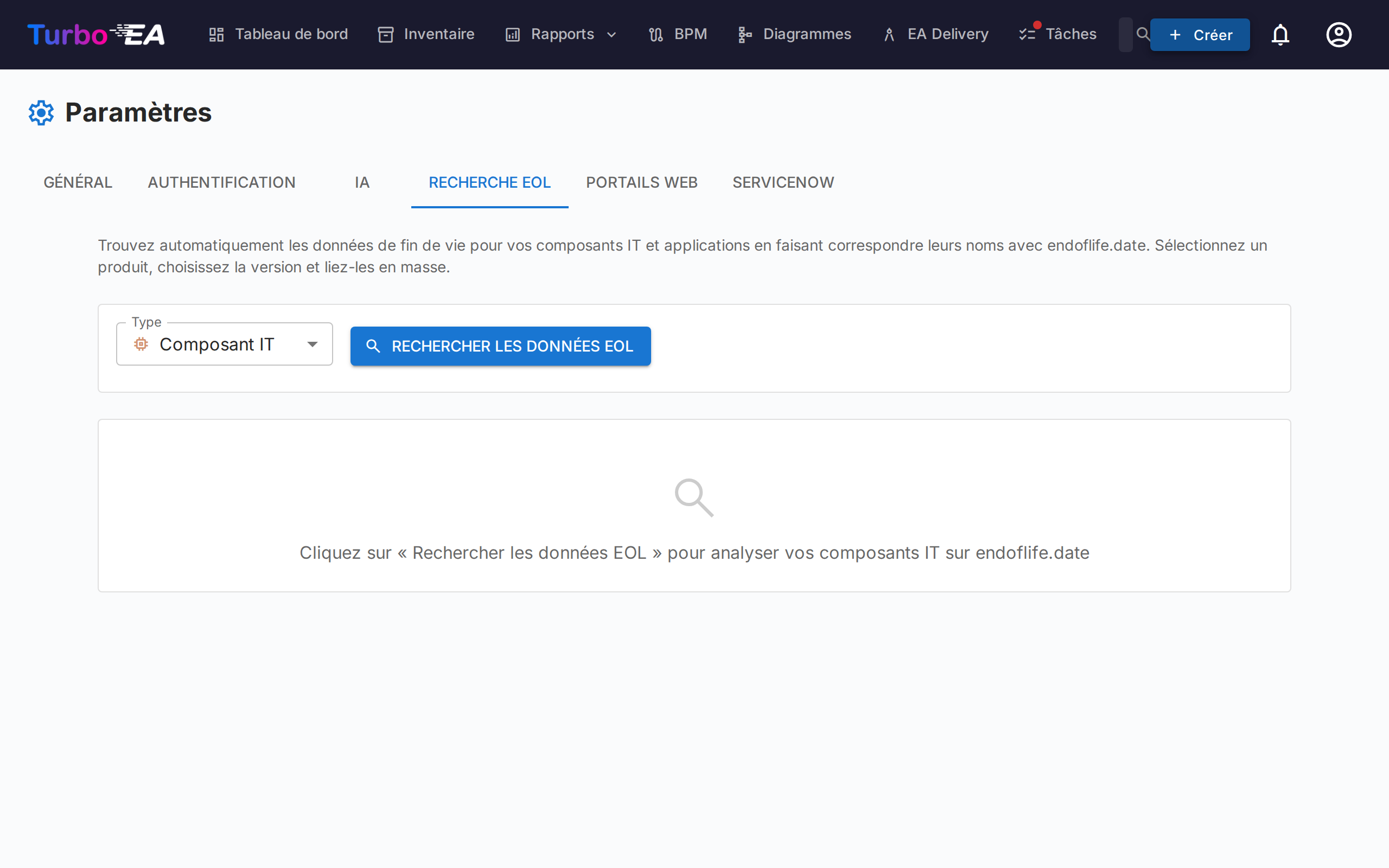This screenshot has width=1389, height=868.
Task: Click the Turbo EA logo
Action: tap(96, 34)
